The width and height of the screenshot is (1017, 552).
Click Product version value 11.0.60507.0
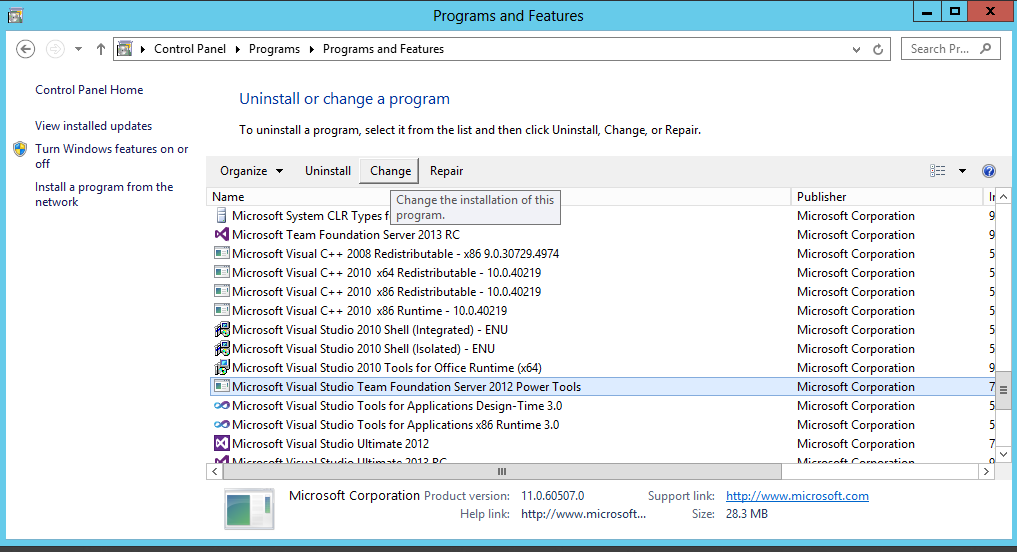[x=553, y=496]
